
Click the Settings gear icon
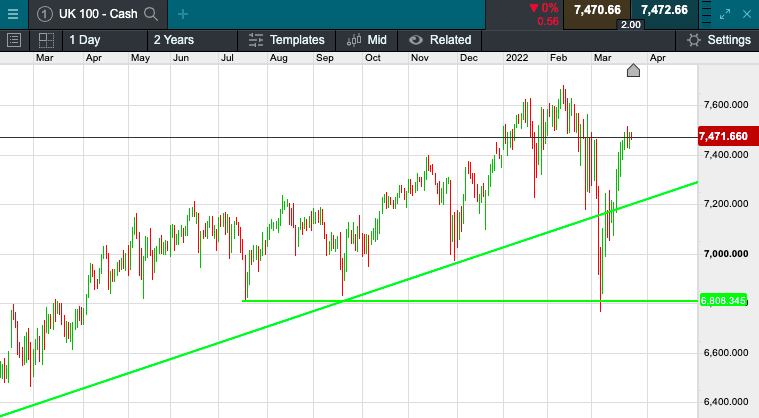(x=694, y=40)
